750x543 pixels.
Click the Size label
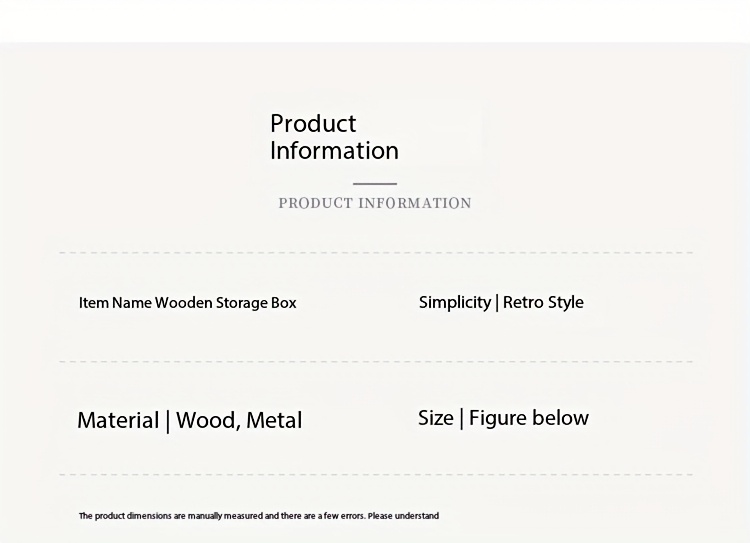click(436, 418)
